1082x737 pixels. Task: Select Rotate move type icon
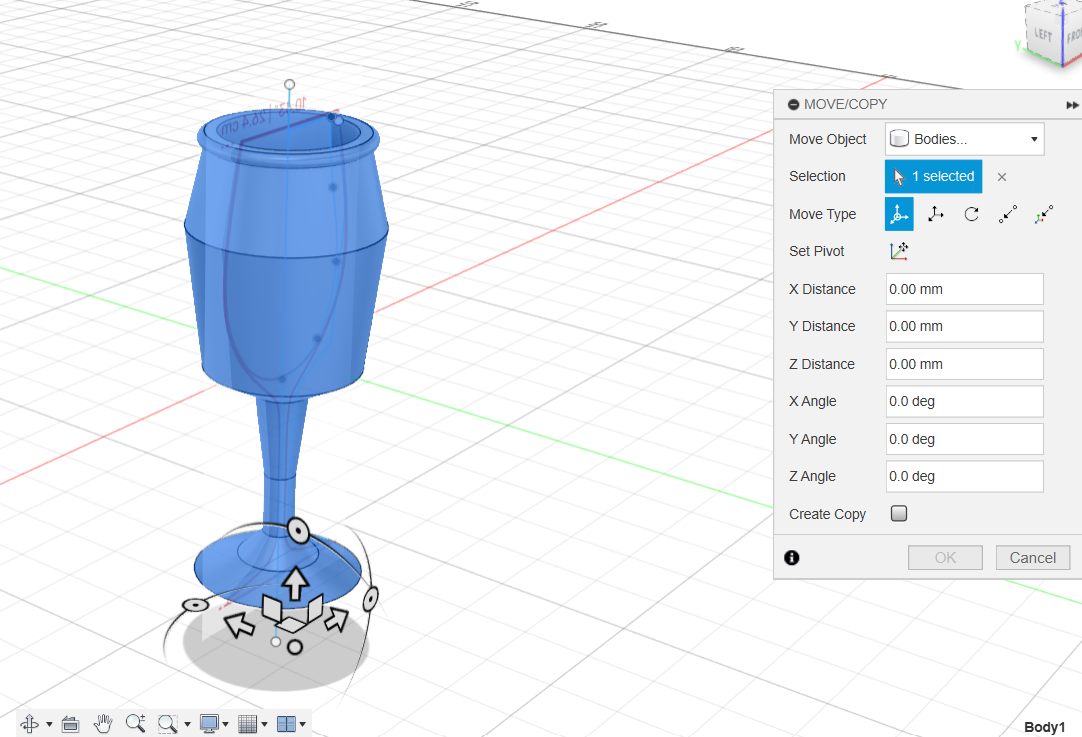pos(972,214)
